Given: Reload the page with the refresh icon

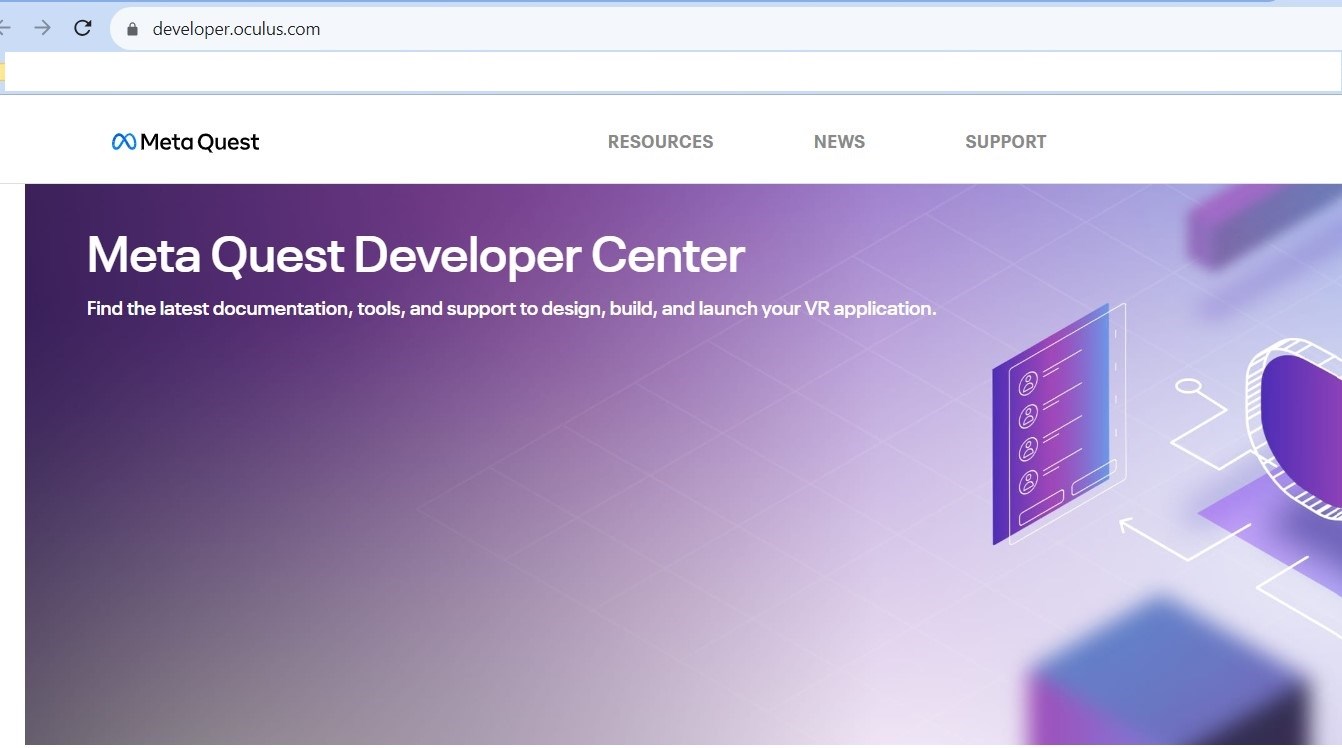Looking at the screenshot, I should (84, 28).
